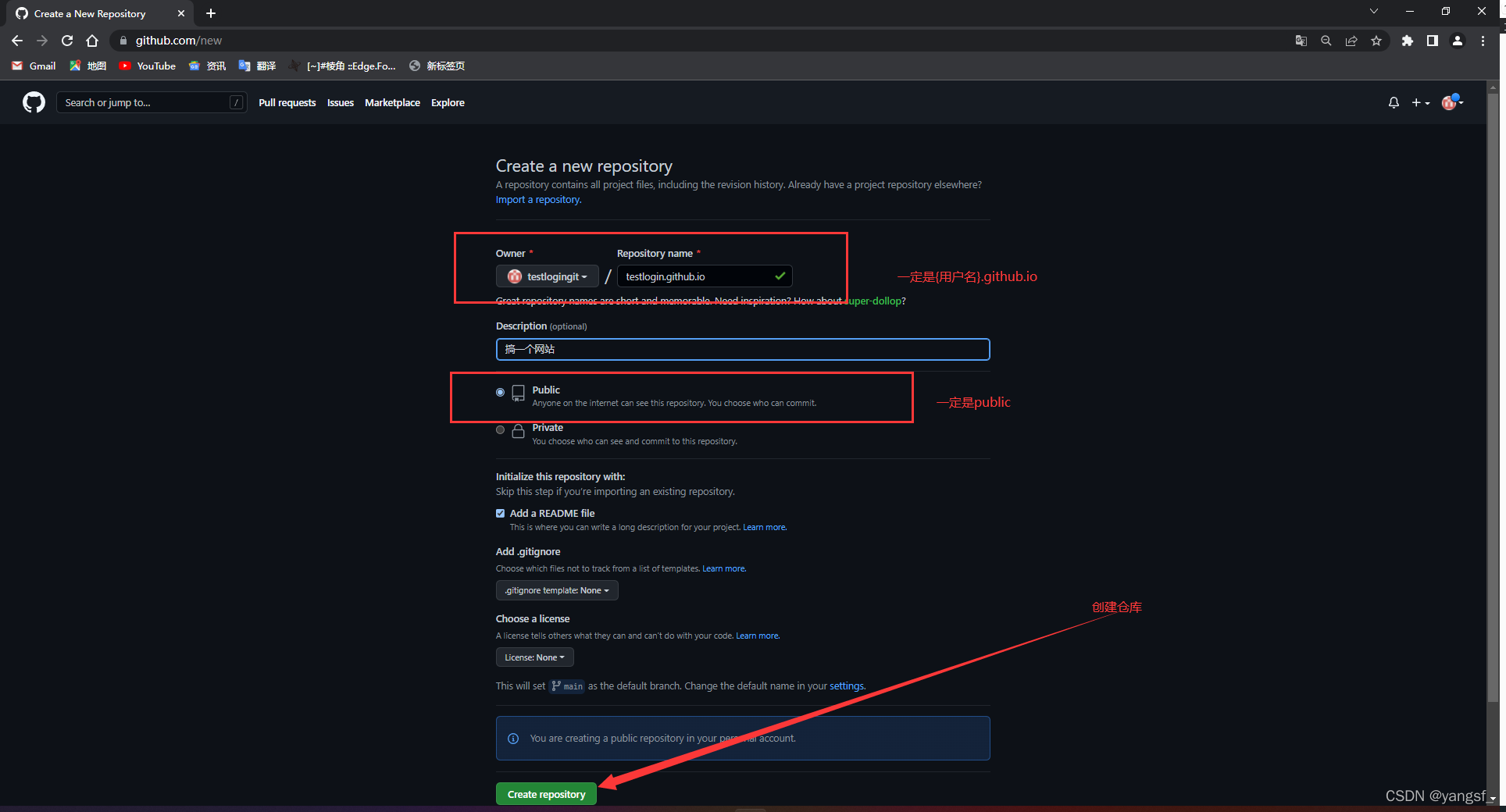Expand the Owner testlogingit dropdown
The height and width of the screenshot is (812, 1506).
pos(548,276)
